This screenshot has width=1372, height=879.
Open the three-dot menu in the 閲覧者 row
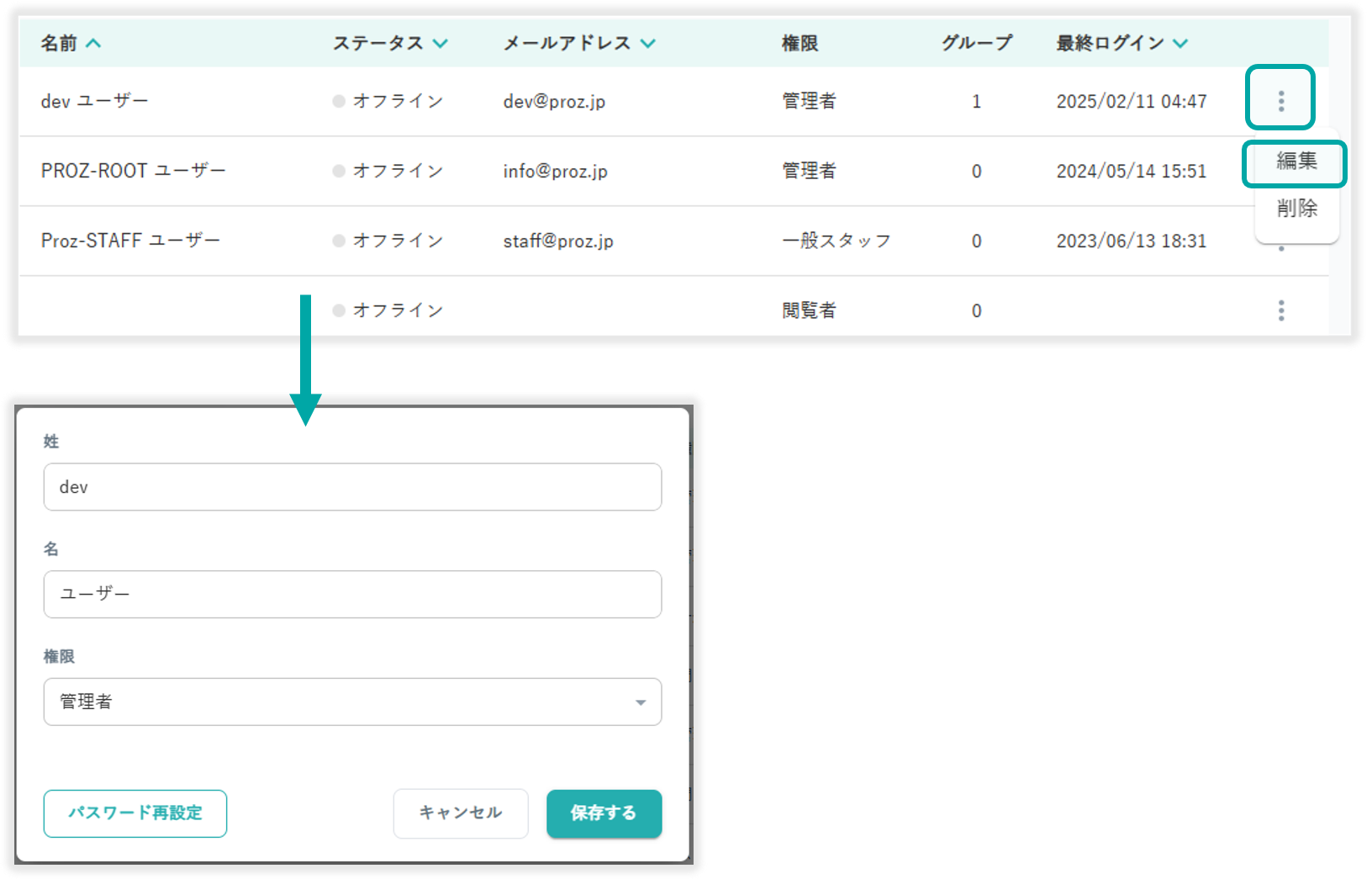[1280, 310]
